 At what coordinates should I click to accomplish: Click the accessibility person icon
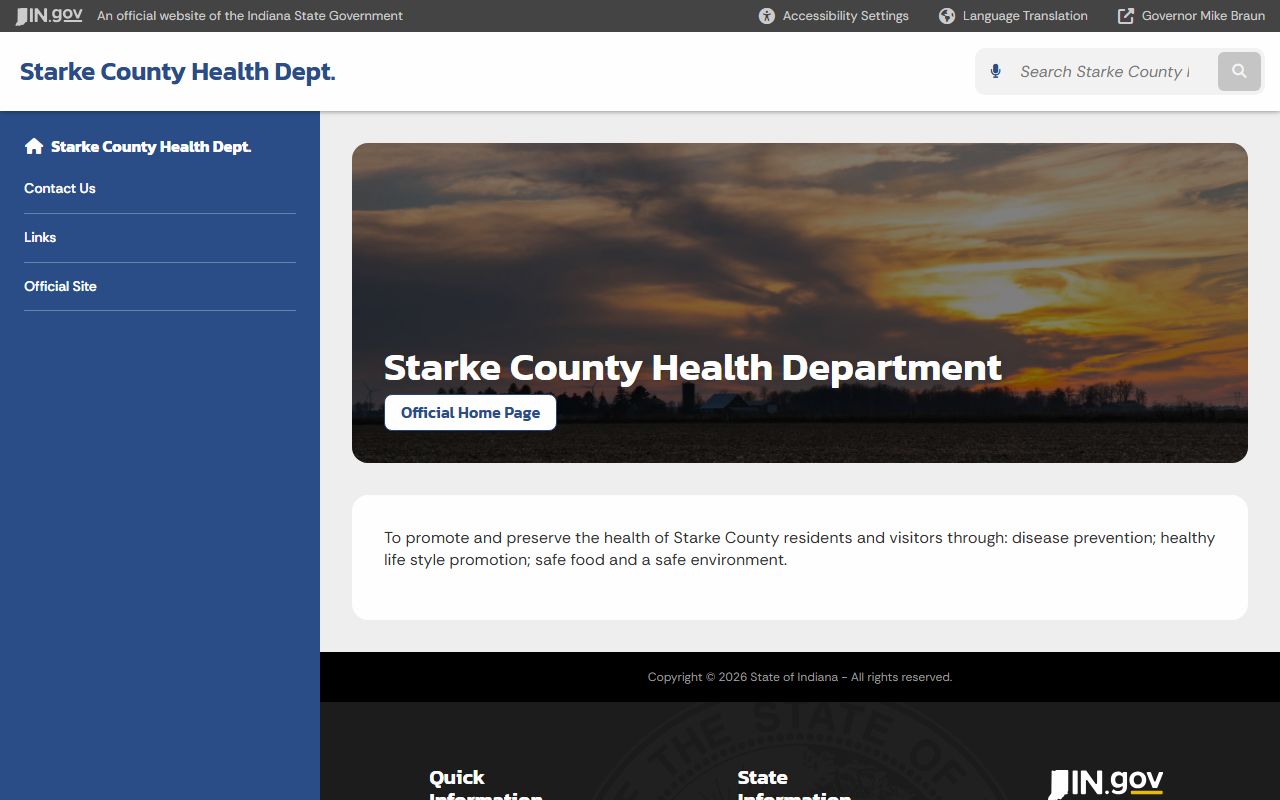[767, 16]
